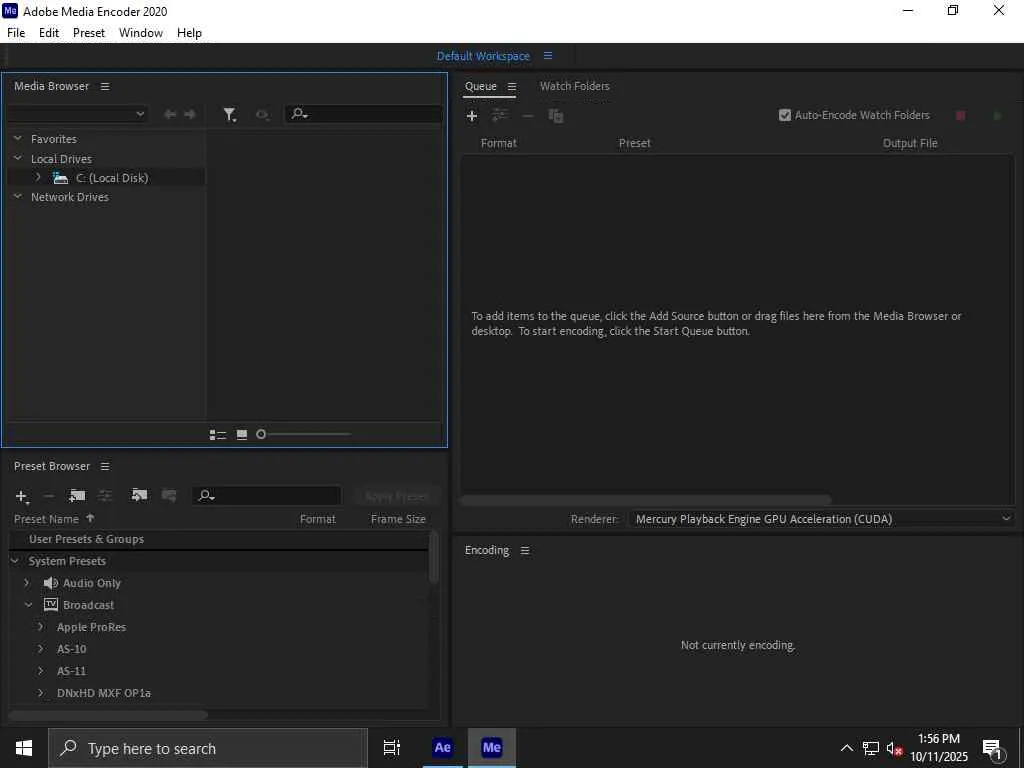
Task: Expand the DNxHD MXF OP1a presets
Action: [x=40, y=693]
